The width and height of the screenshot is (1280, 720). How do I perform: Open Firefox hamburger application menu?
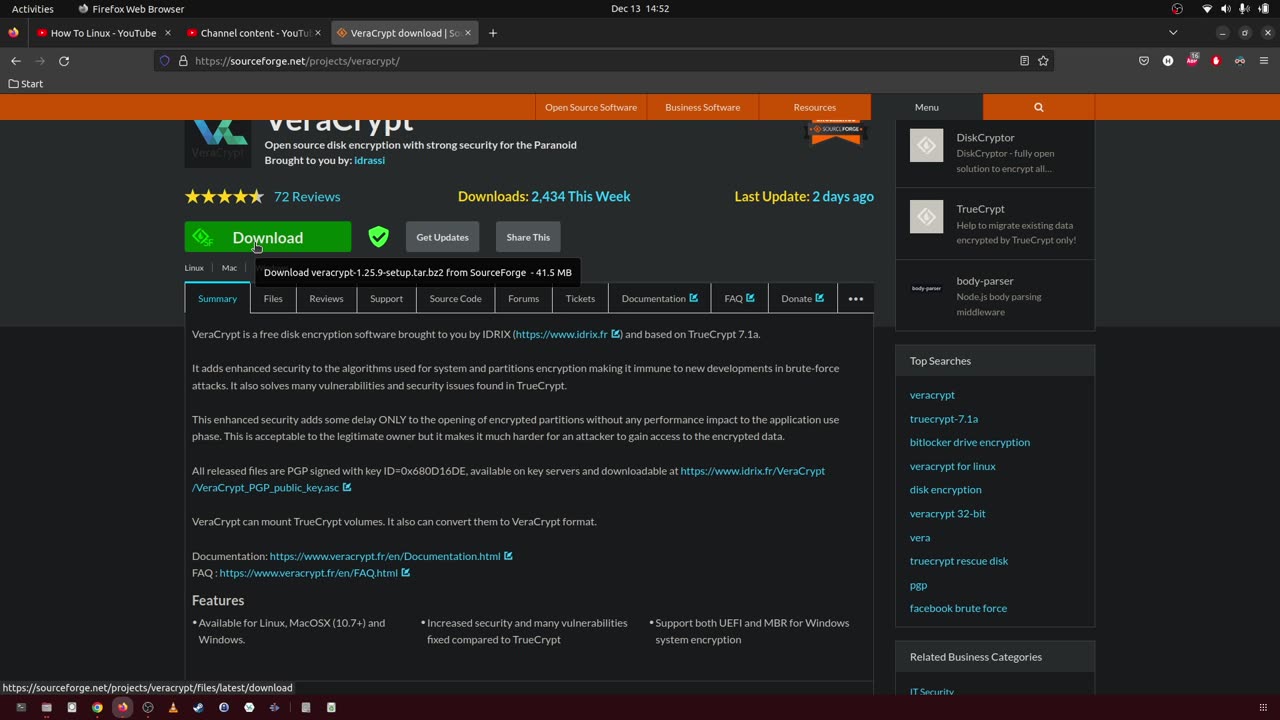(x=1264, y=61)
